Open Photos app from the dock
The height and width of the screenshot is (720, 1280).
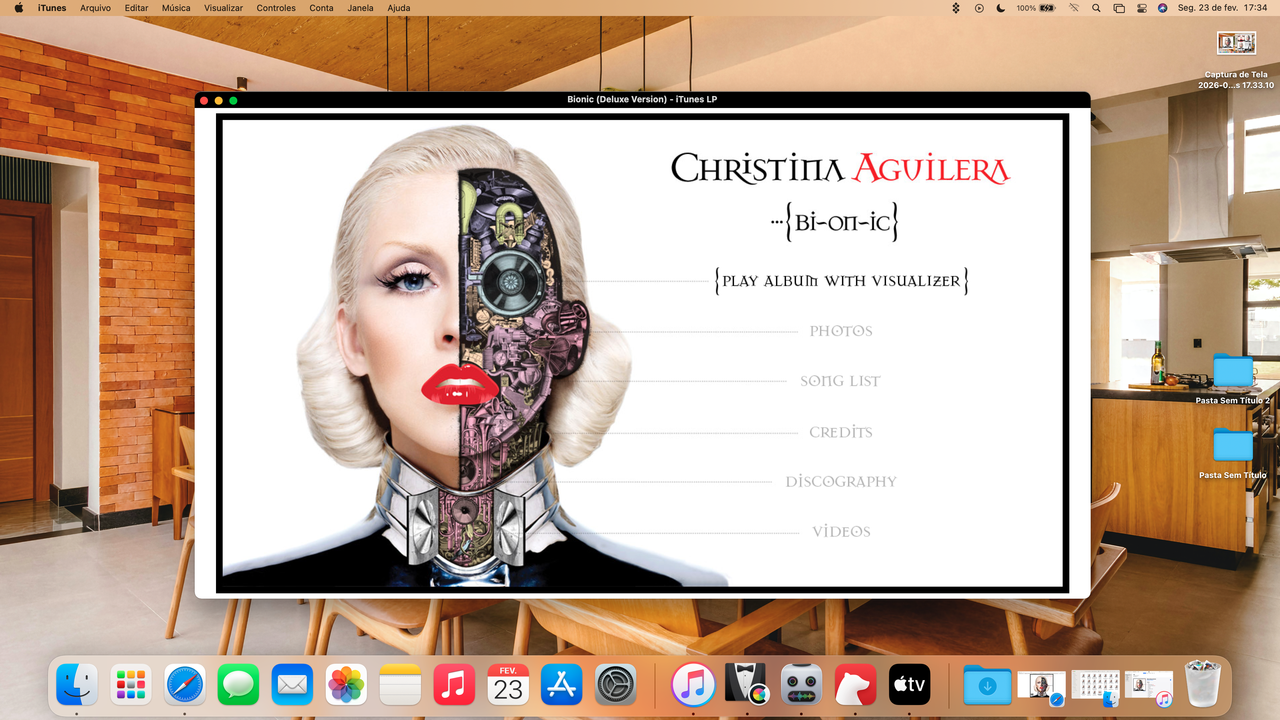pos(346,685)
